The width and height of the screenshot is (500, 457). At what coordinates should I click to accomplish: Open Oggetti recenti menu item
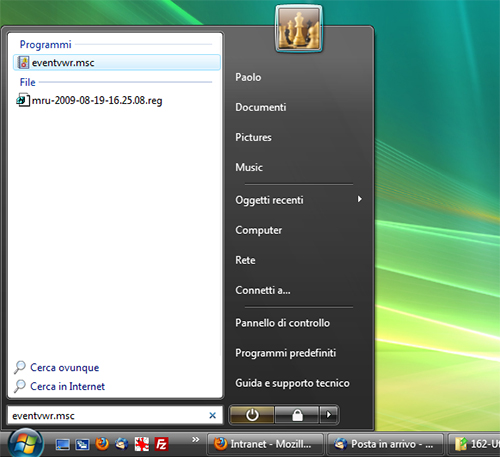pyautogui.click(x=269, y=200)
